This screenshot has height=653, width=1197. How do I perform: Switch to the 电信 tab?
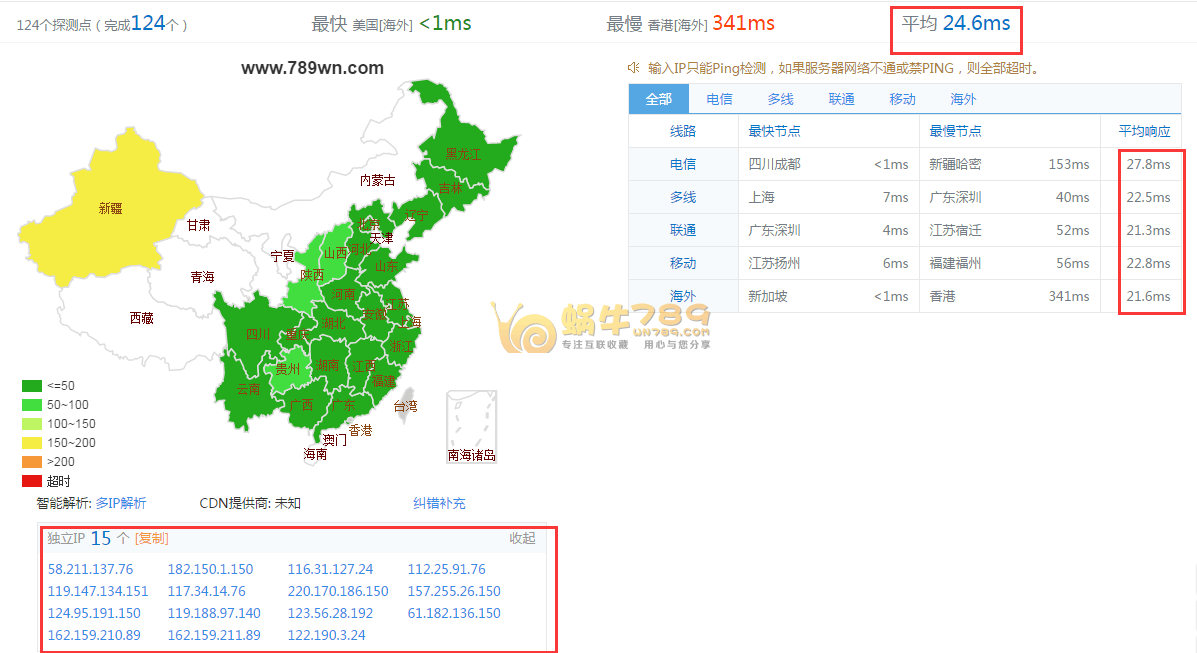(x=719, y=99)
